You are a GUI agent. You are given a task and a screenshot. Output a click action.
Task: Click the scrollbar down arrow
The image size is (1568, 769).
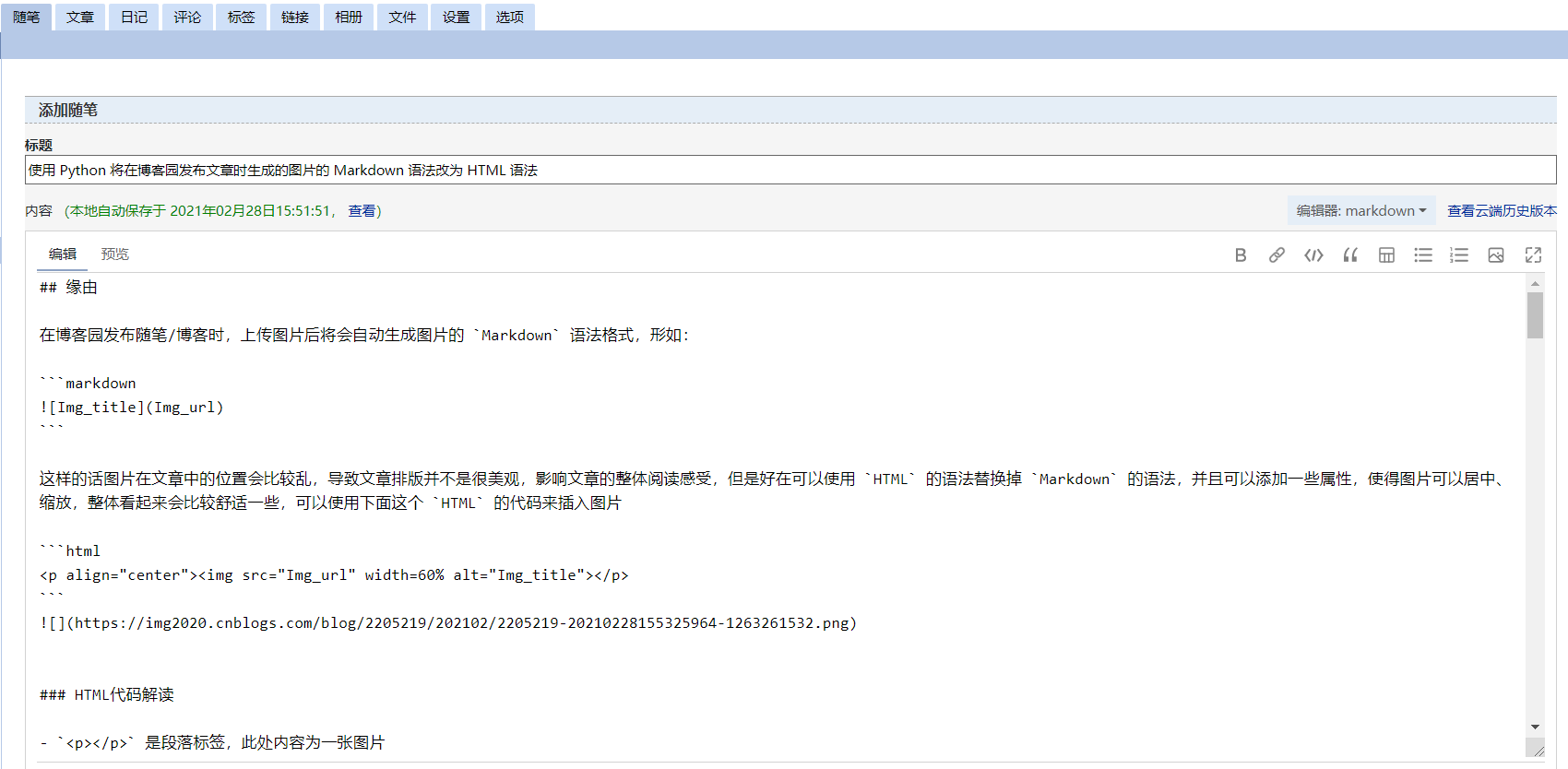coord(1535,728)
